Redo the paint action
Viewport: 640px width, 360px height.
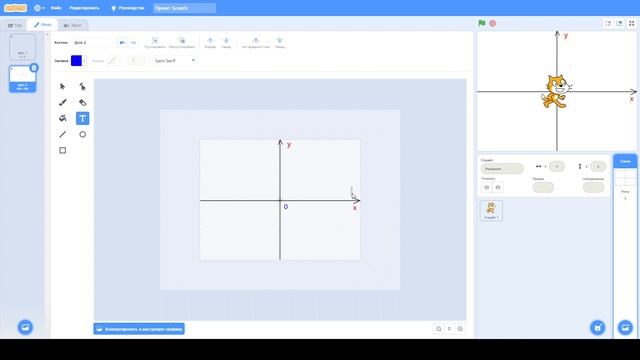click(x=133, y=42)
